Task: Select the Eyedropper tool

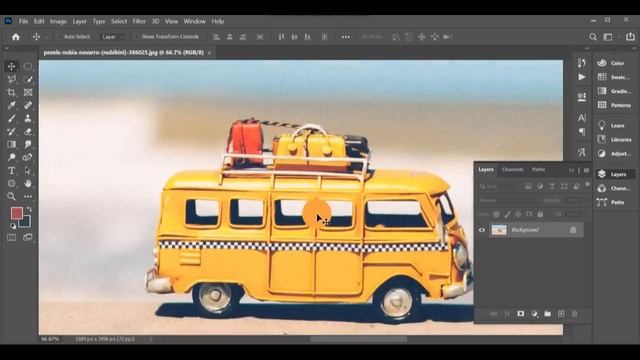Action: (11, 105)
